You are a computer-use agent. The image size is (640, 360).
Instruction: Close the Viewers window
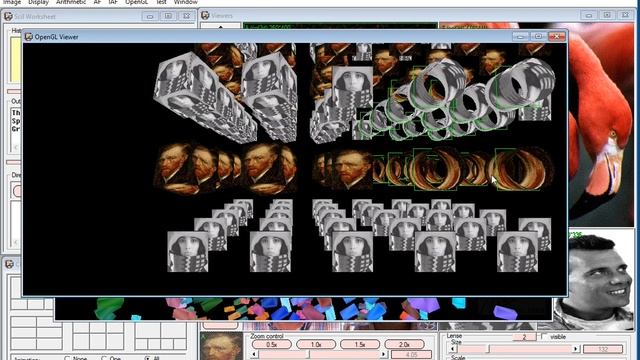tap(625, 15)
